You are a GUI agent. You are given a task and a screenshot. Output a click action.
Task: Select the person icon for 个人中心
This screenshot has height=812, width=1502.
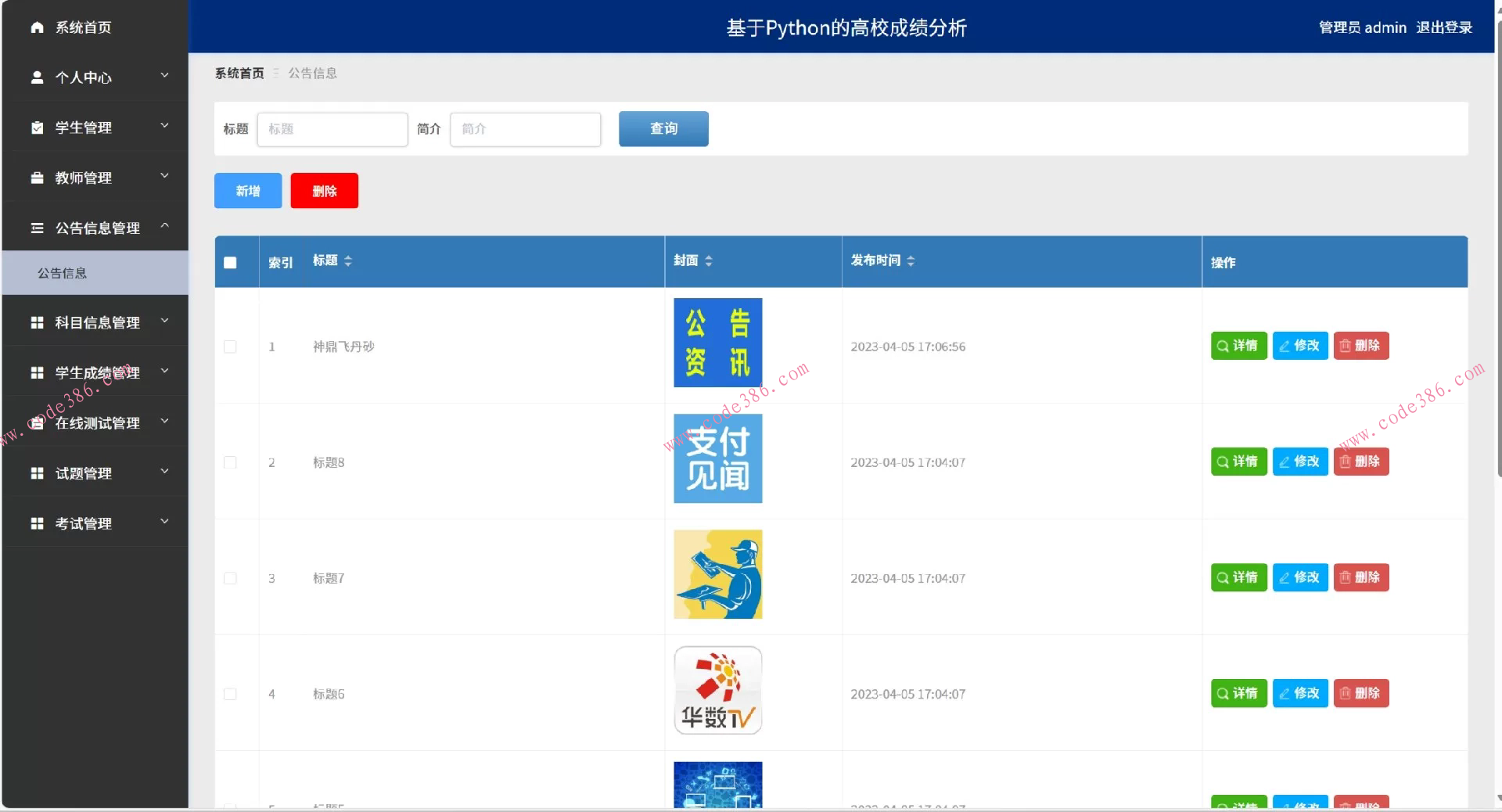pyautogui.click(x=37, y=77)
